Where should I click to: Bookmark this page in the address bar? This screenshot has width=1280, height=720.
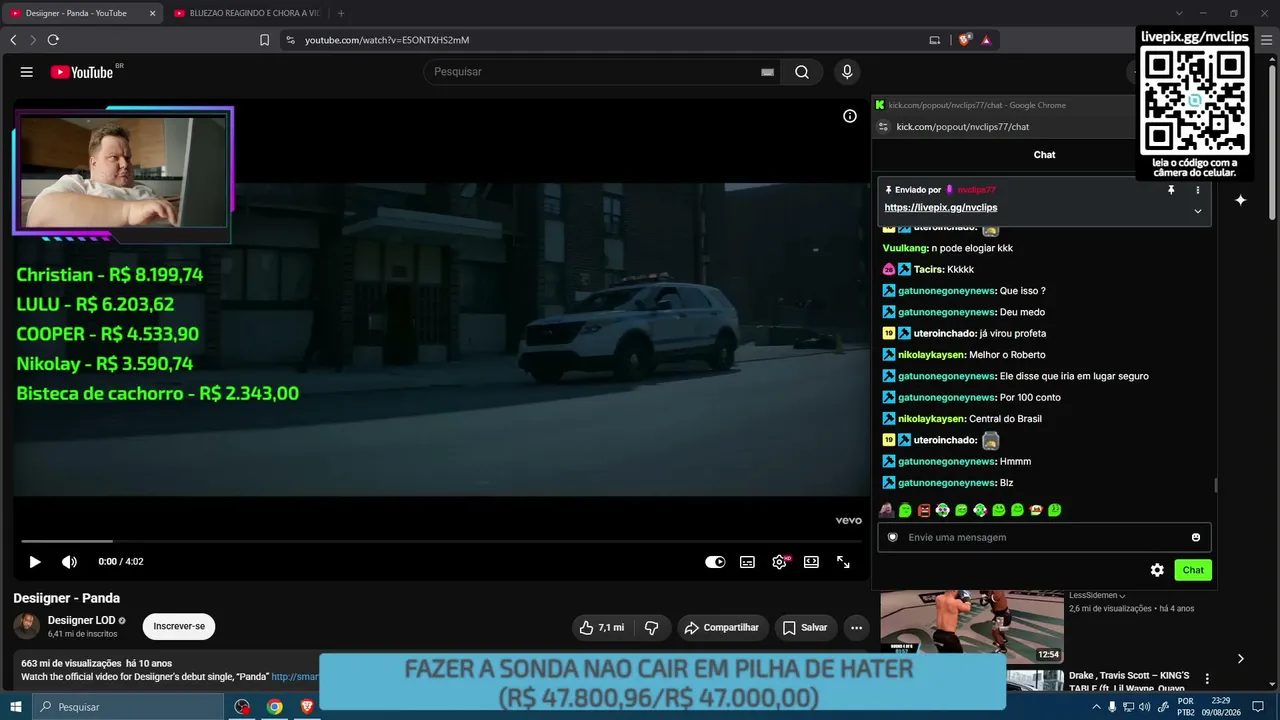265,40
